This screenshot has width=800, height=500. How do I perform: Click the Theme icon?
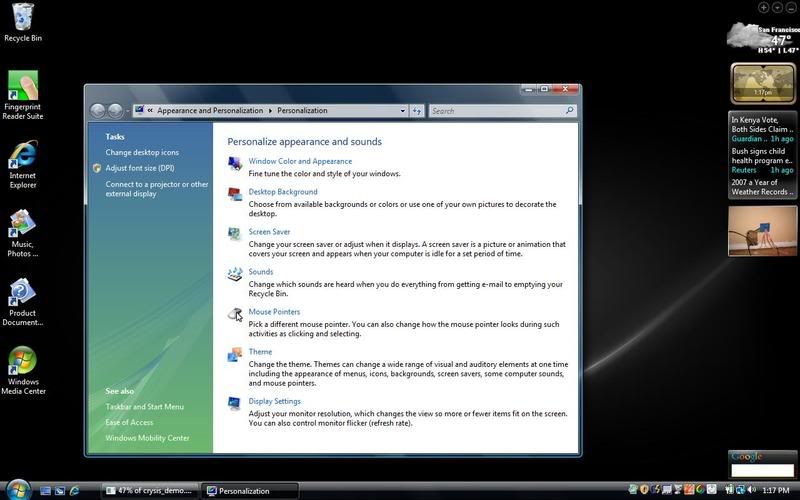[235, 354]
